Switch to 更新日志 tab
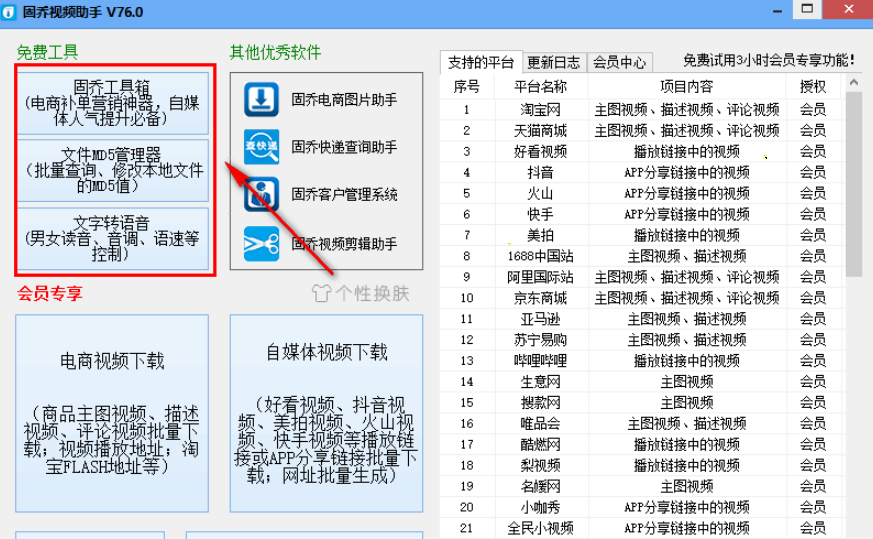This screenshot has width=873, height=539. [x=553, y=62]
